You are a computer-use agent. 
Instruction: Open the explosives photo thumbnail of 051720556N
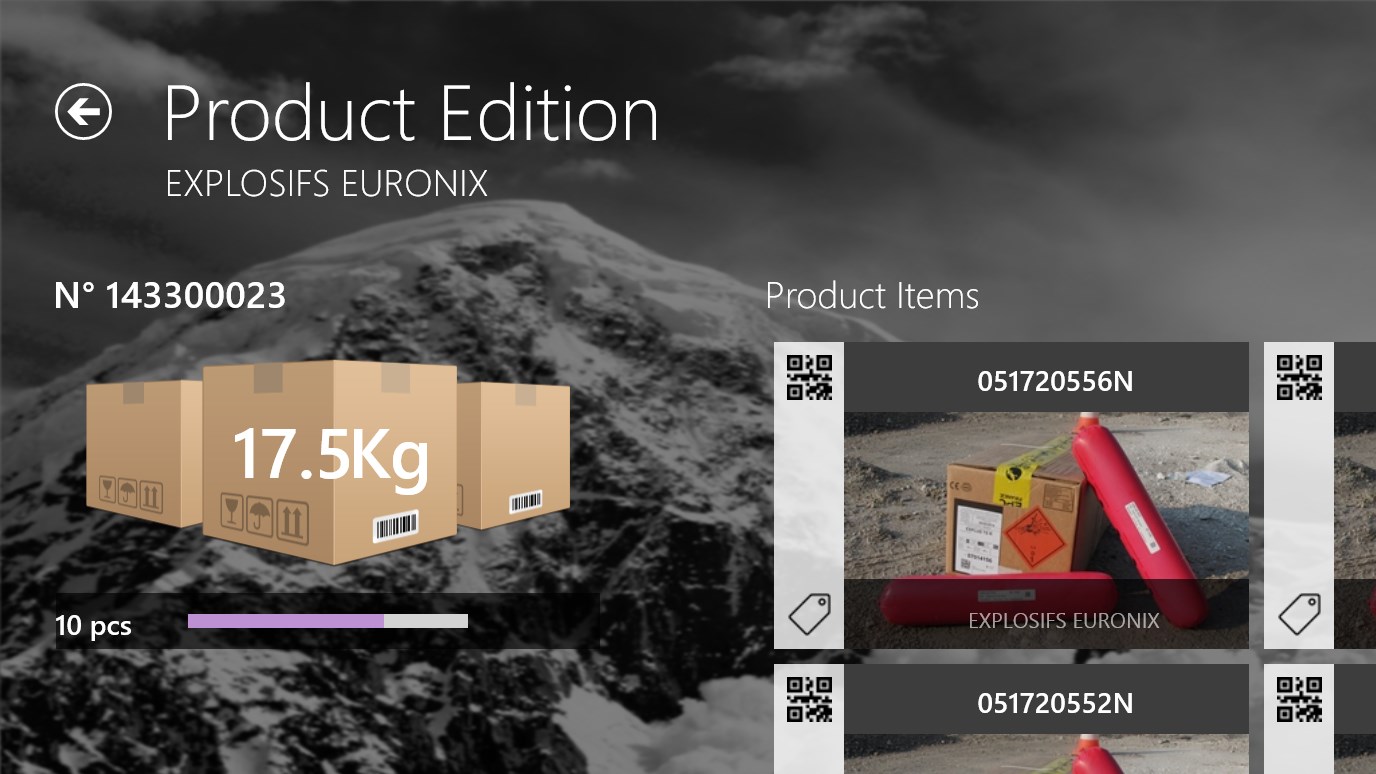(1046, 530)
